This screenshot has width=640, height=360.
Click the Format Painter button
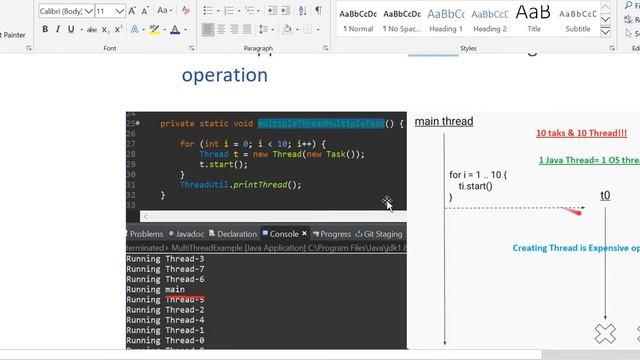click(x=13, y=35)
